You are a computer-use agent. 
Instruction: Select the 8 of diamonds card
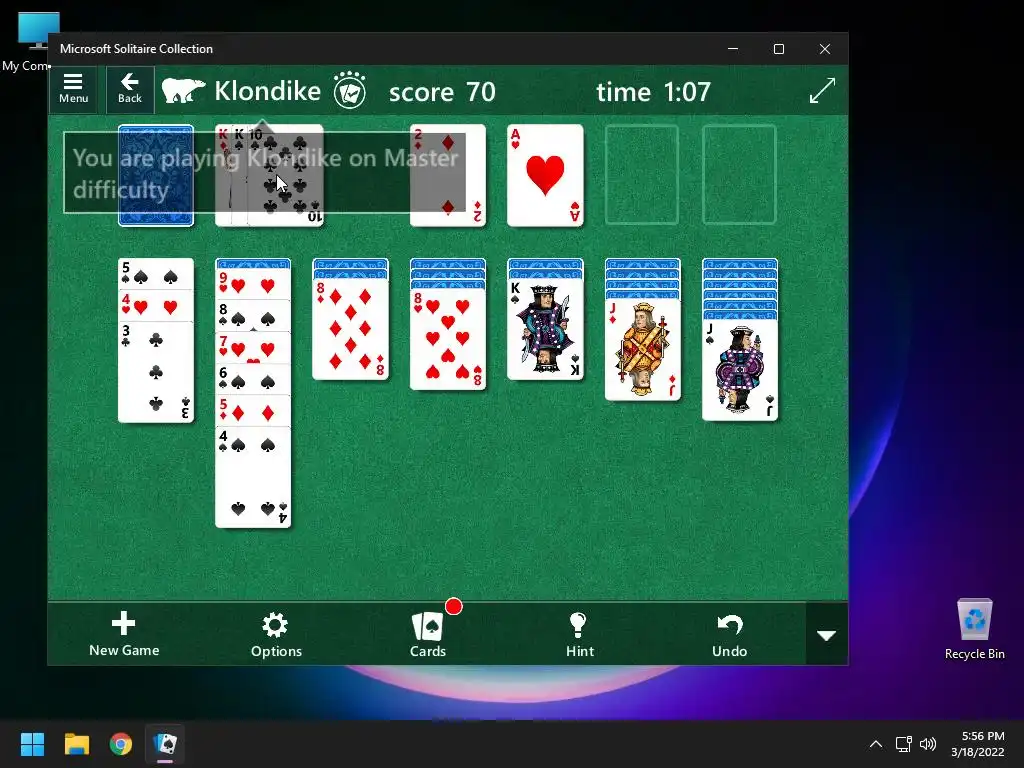click(351, 330)
